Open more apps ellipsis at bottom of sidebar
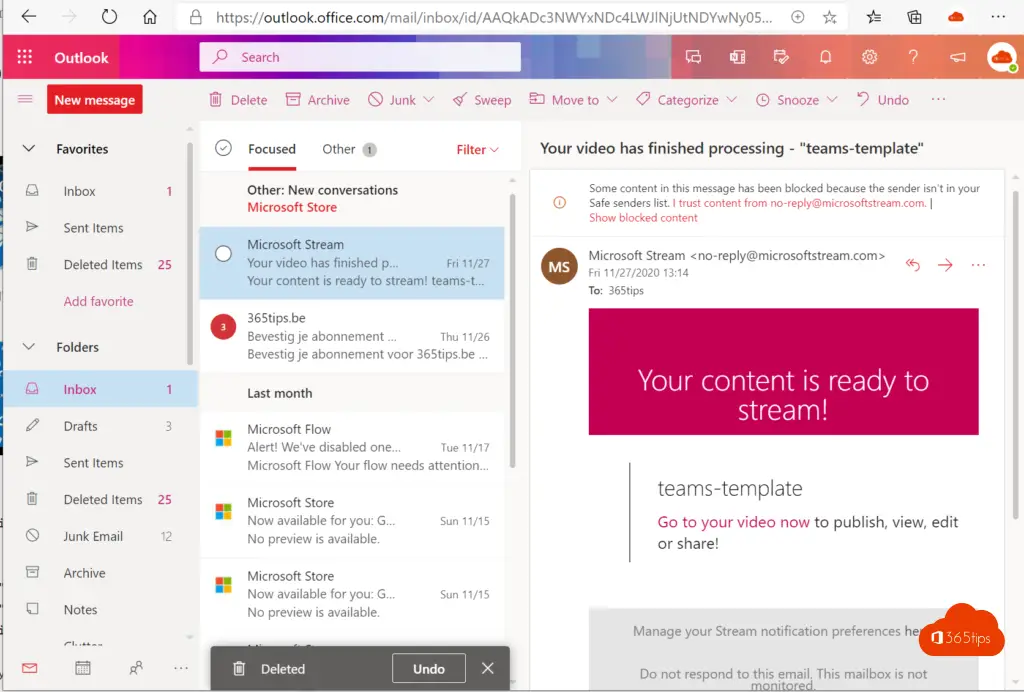This screenshot has width=1024, height=692. [x=181, y=668]
